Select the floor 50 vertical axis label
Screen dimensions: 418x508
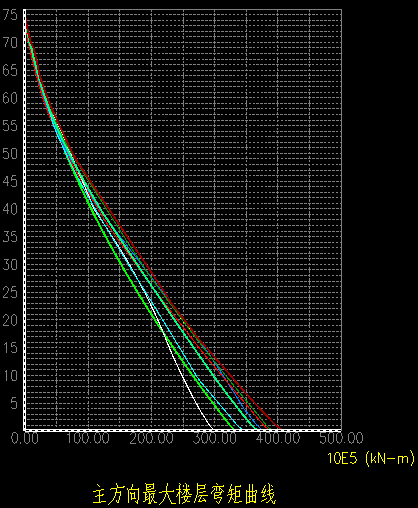click(x=10, y=153)
